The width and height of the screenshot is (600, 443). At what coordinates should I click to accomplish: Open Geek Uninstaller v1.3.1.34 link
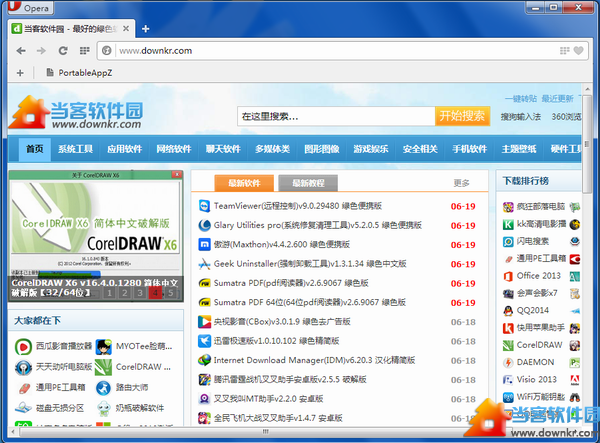click(310, 264)
